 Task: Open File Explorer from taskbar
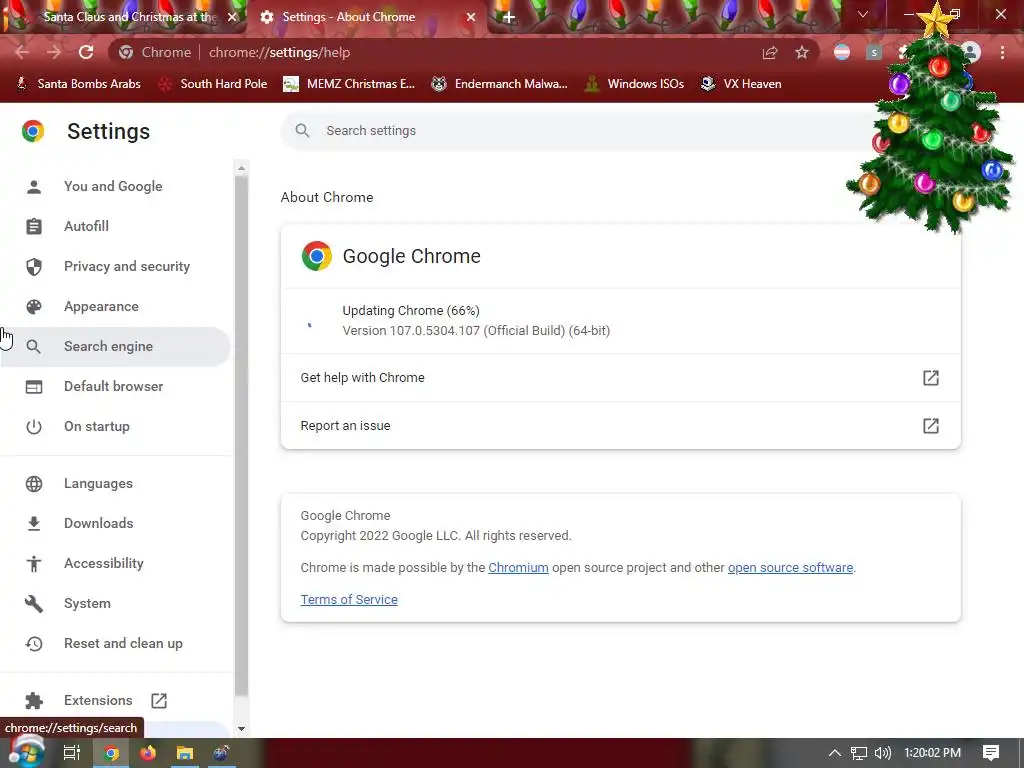[x=185, y=753]
